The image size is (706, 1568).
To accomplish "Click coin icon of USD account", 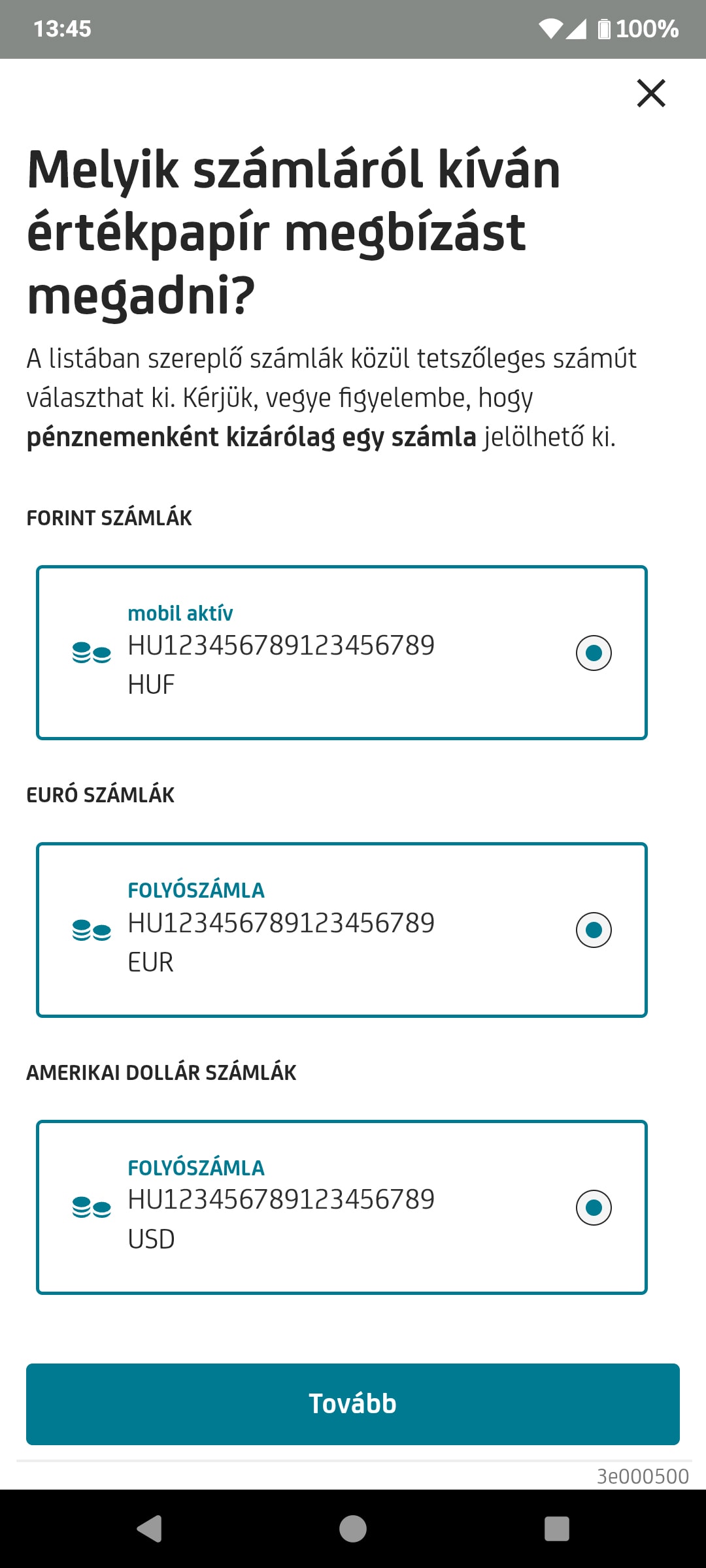I will pos(92,1207).
